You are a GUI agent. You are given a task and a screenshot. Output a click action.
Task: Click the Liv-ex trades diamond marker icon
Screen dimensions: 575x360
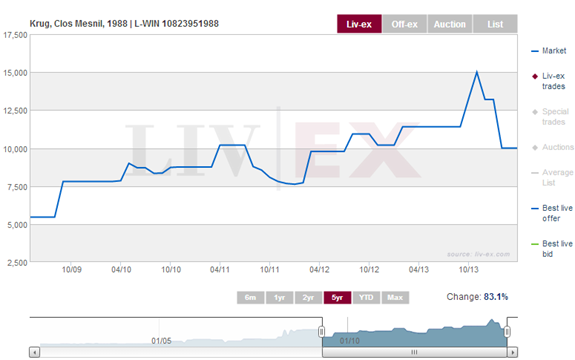535,76
